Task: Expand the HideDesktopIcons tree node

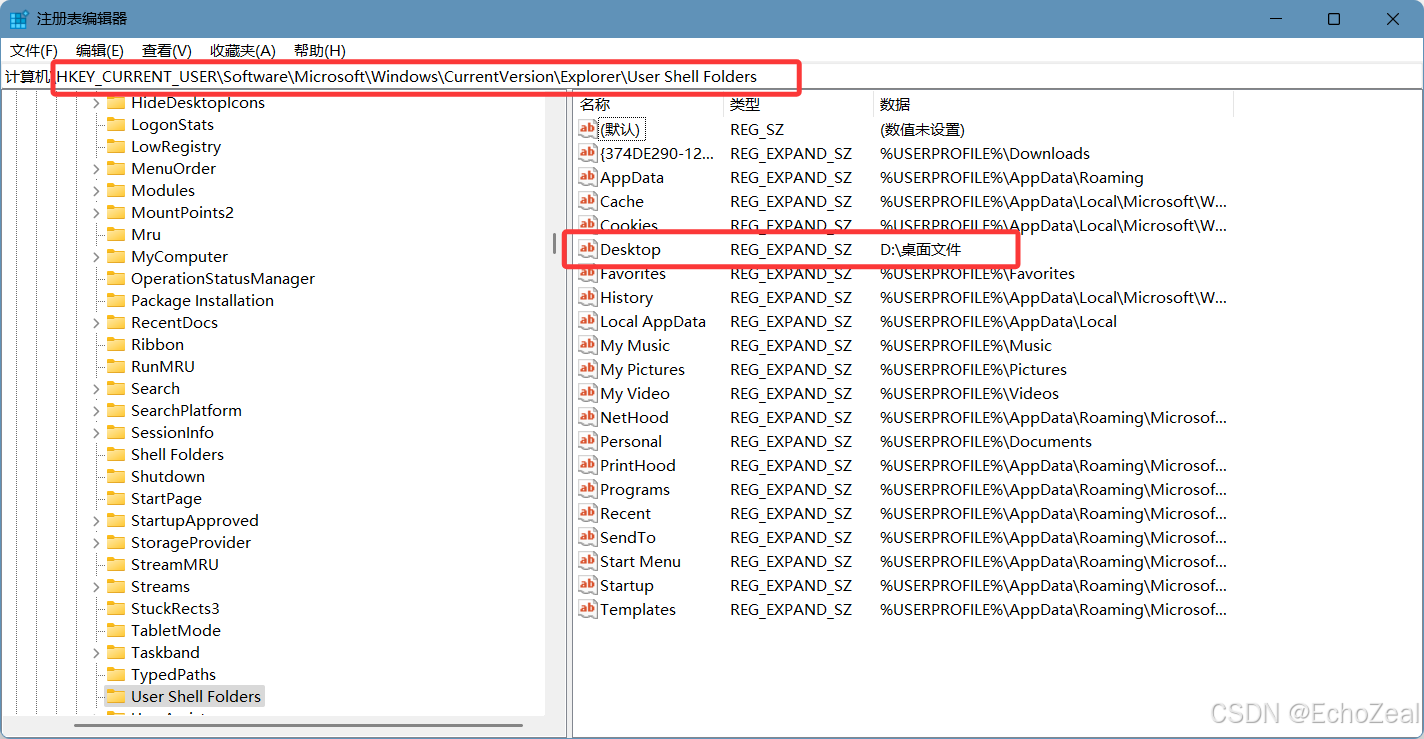Action: [x=96, y=103]
